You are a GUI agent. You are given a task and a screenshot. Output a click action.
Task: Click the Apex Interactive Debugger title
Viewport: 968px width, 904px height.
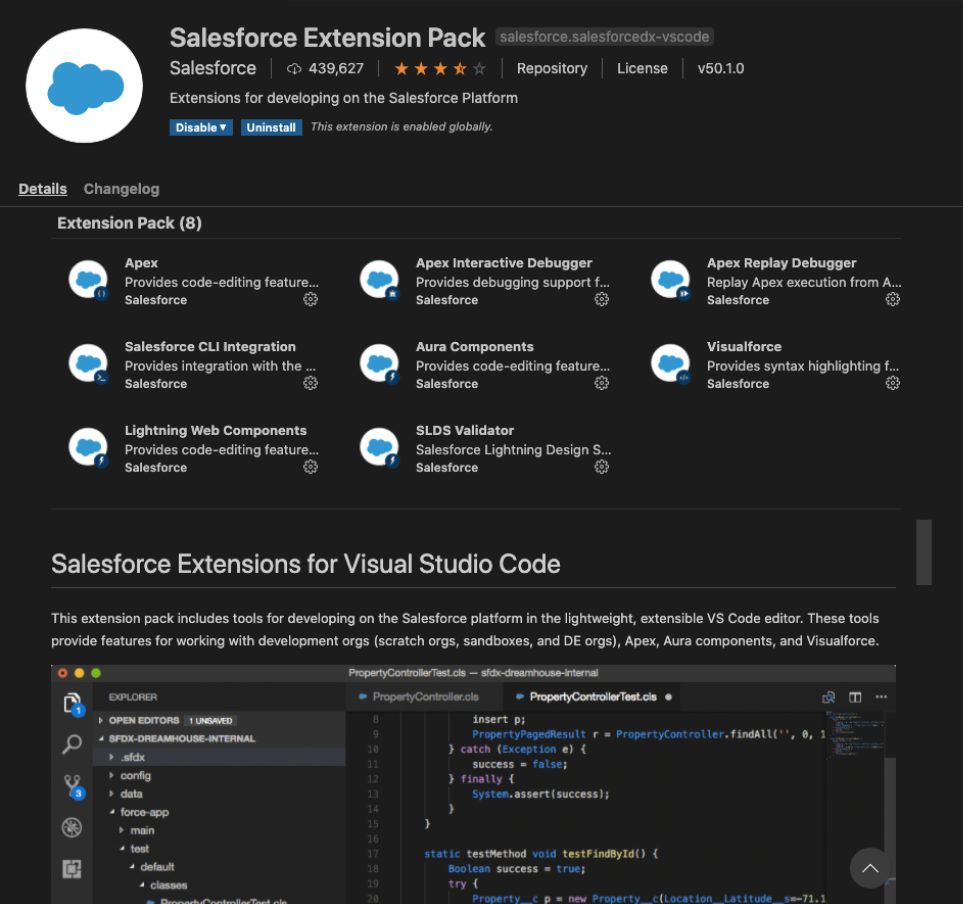coord(504,263)
